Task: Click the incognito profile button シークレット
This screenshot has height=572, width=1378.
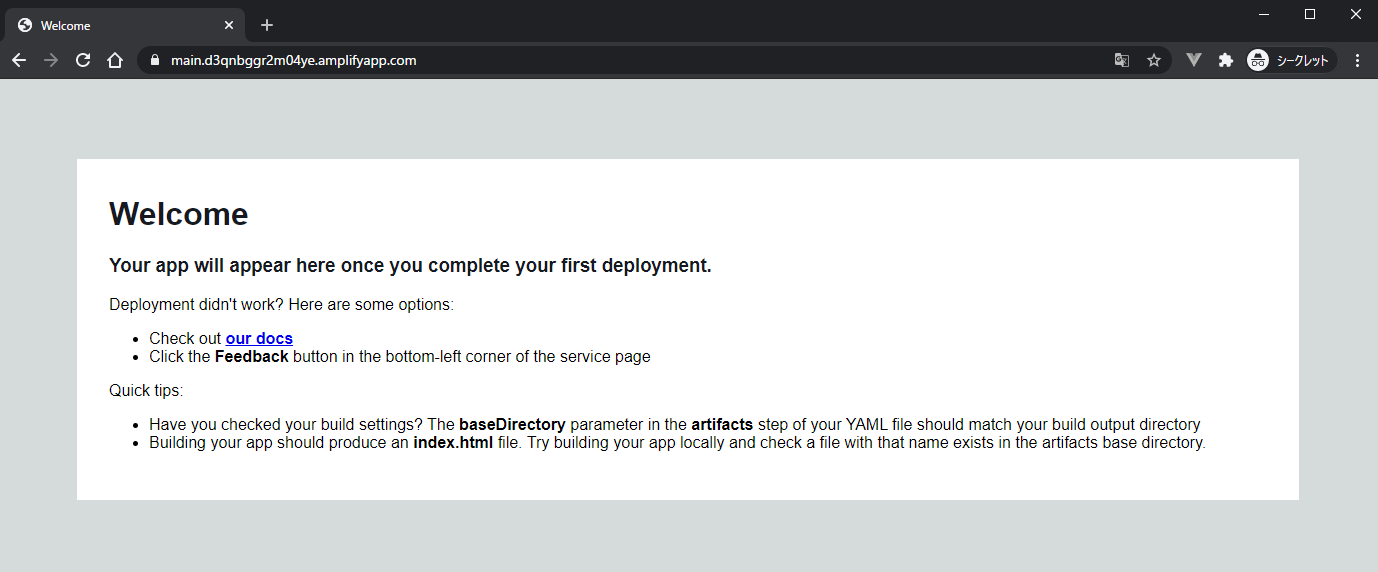Action: (1291, 60)
